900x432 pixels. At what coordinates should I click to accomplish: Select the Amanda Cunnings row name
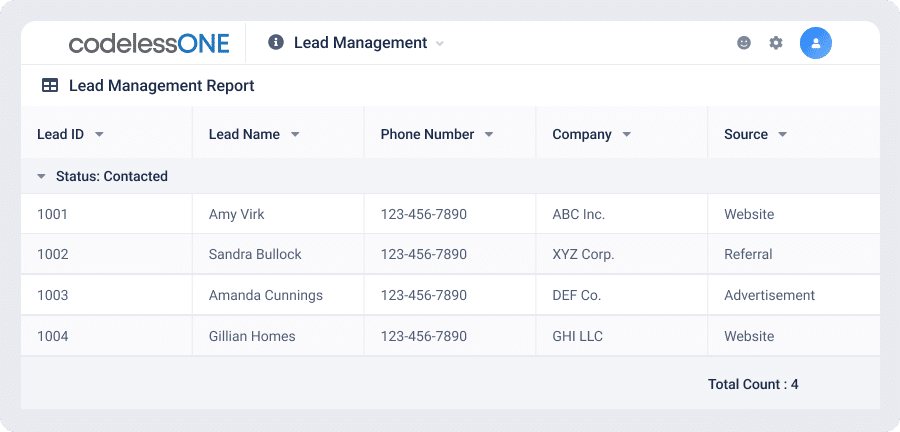pyautogui.click(x=266, y=295)
